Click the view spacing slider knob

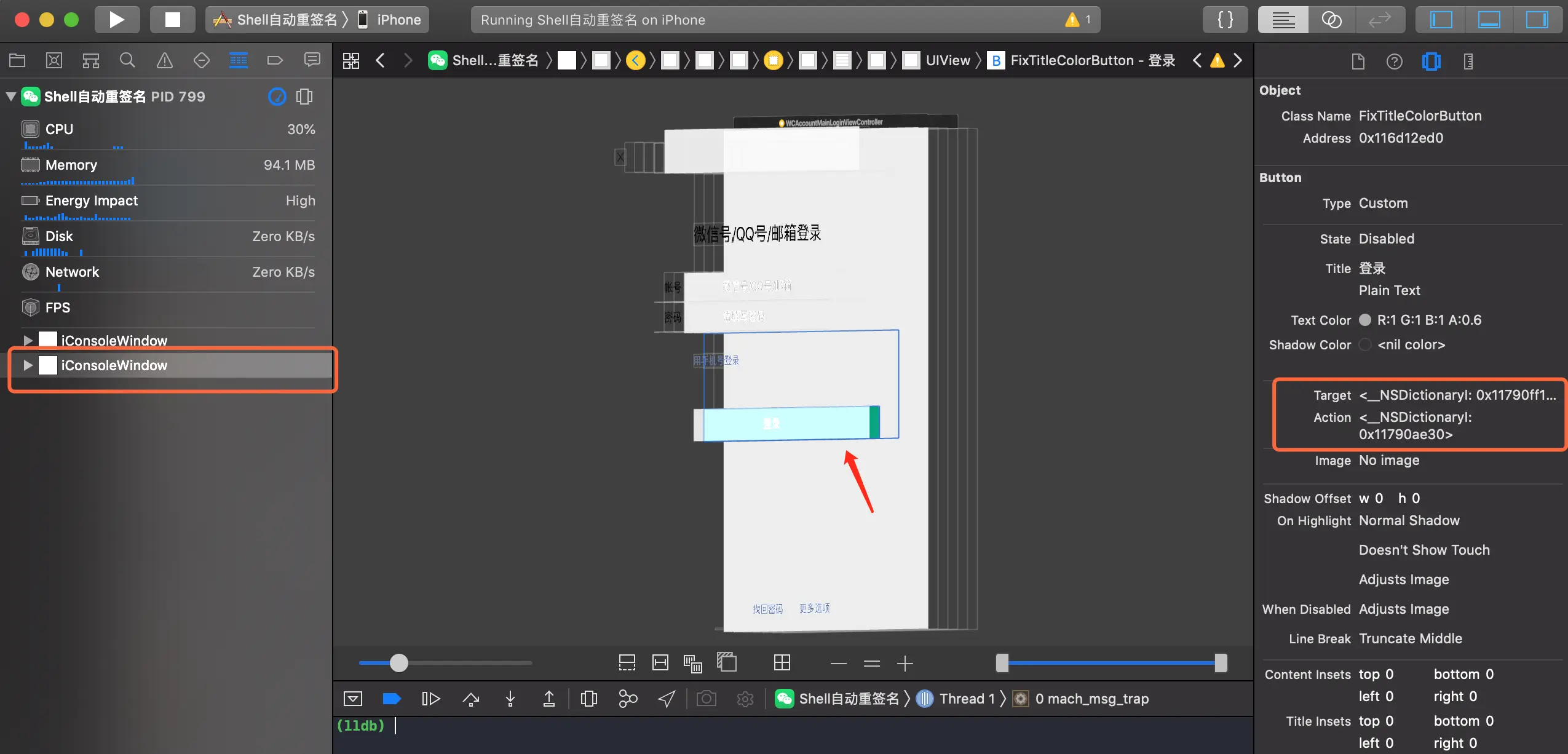[399, 663]
